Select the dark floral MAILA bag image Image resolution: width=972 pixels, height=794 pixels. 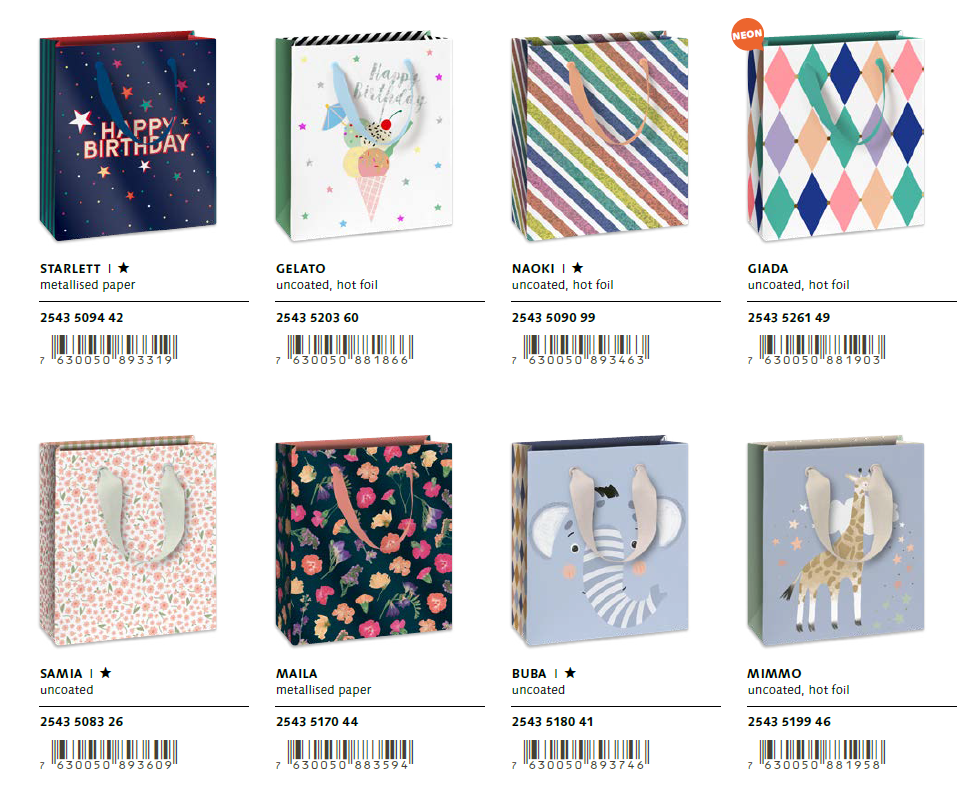click(364, 543)
